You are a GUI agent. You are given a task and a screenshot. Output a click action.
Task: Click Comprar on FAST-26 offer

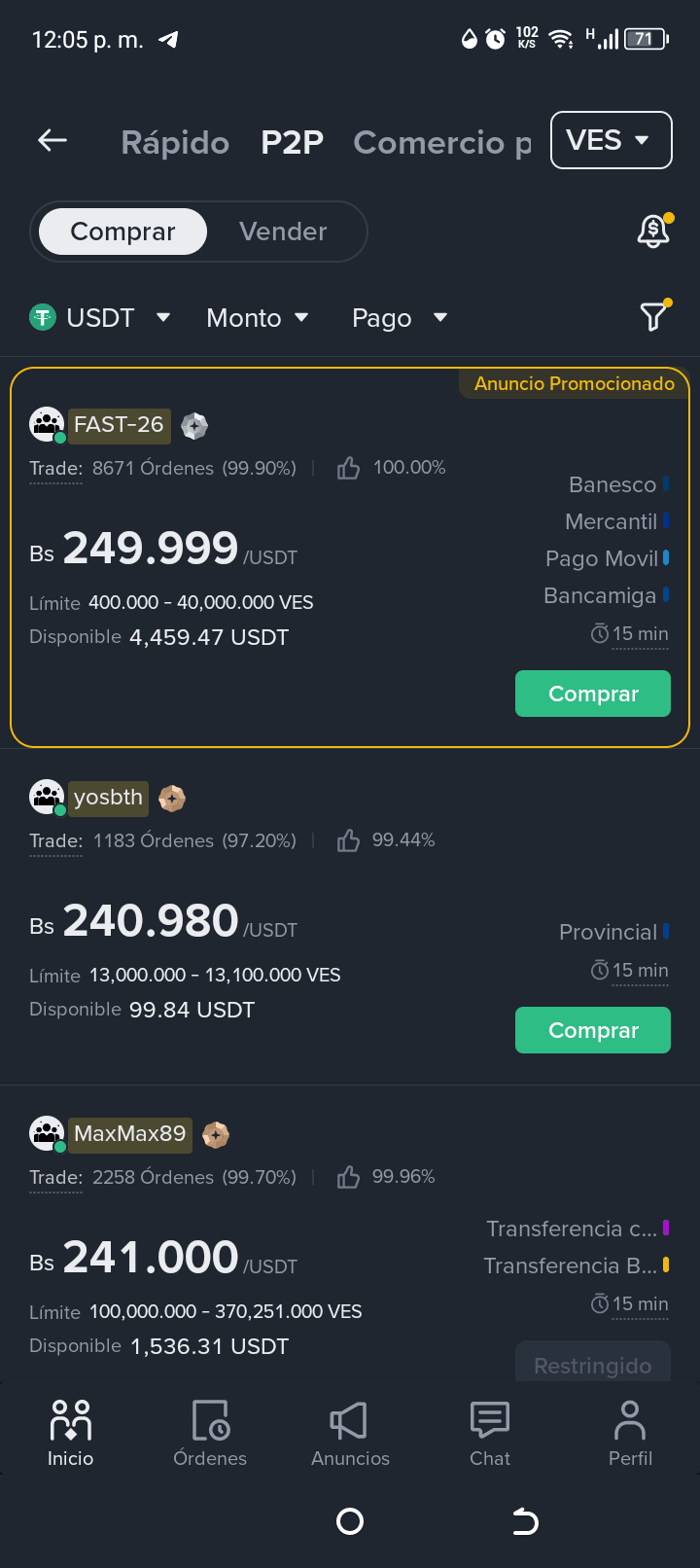coord(593,694)
